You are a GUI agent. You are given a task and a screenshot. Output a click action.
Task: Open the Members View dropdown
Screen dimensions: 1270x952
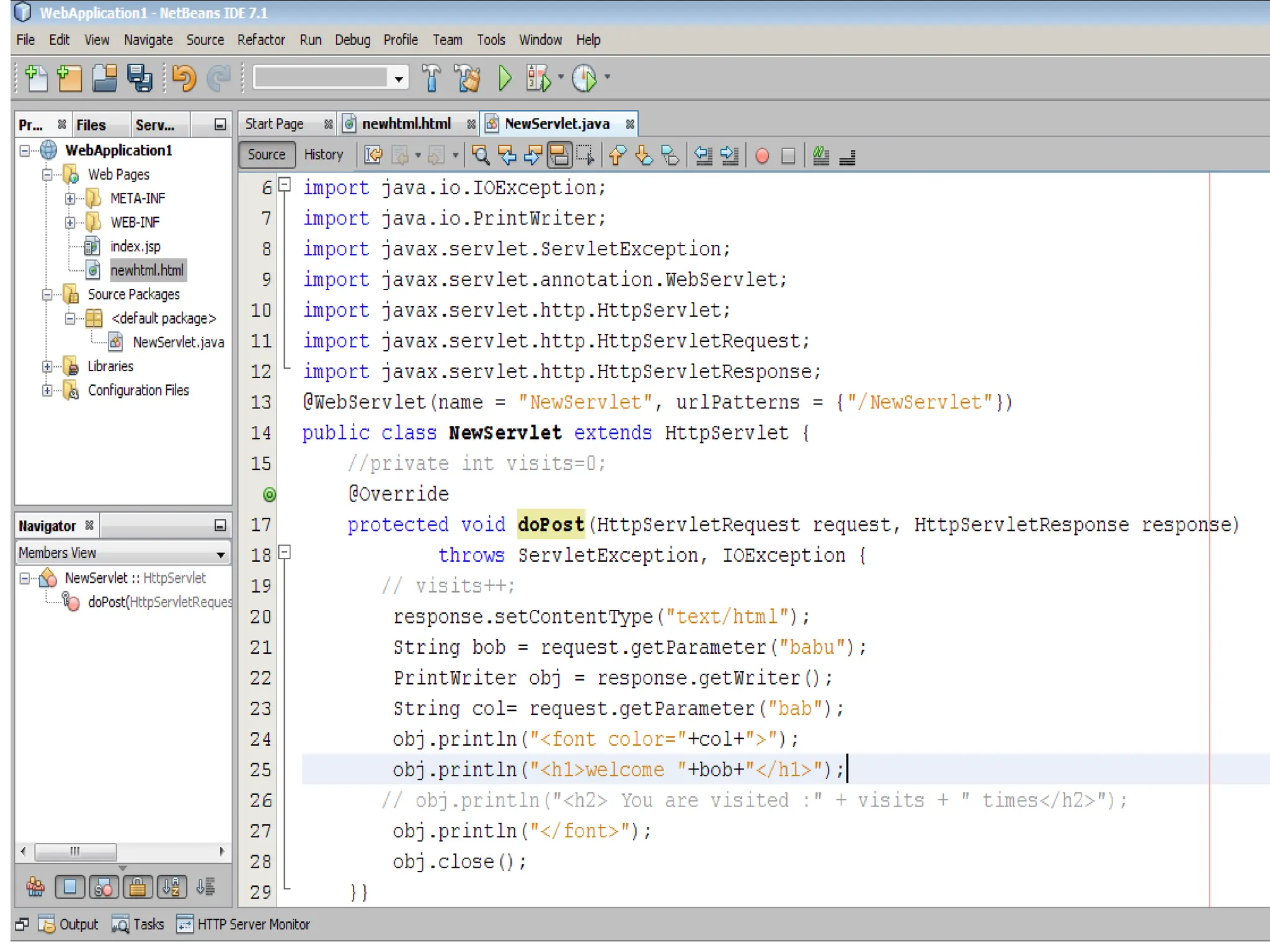tap(220, 554)
